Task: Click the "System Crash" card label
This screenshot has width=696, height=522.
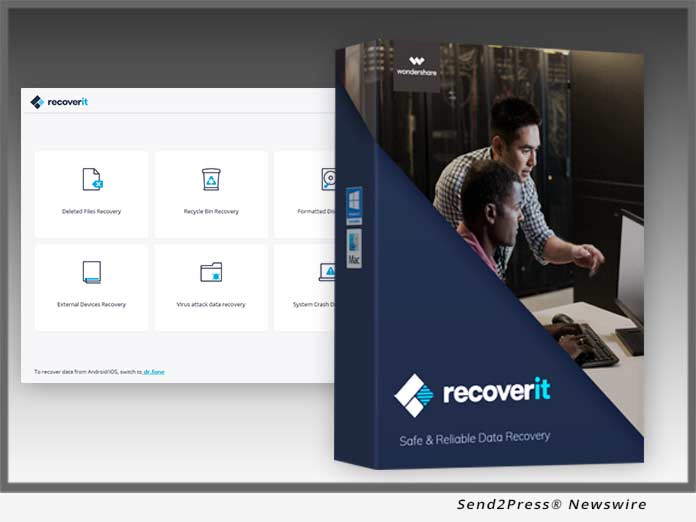Action: coord(314,304)
